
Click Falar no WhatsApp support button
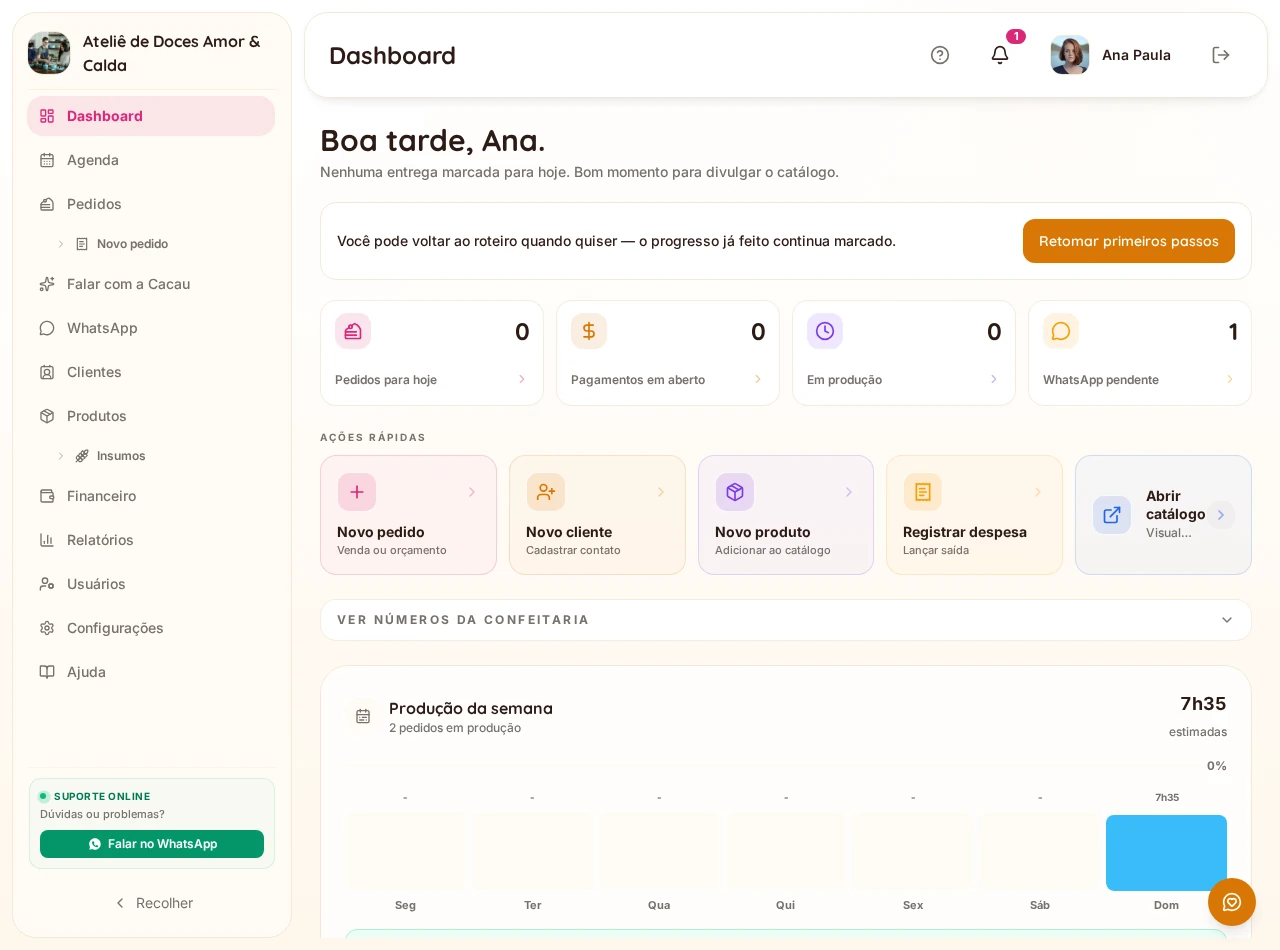[x=152, y=844]
